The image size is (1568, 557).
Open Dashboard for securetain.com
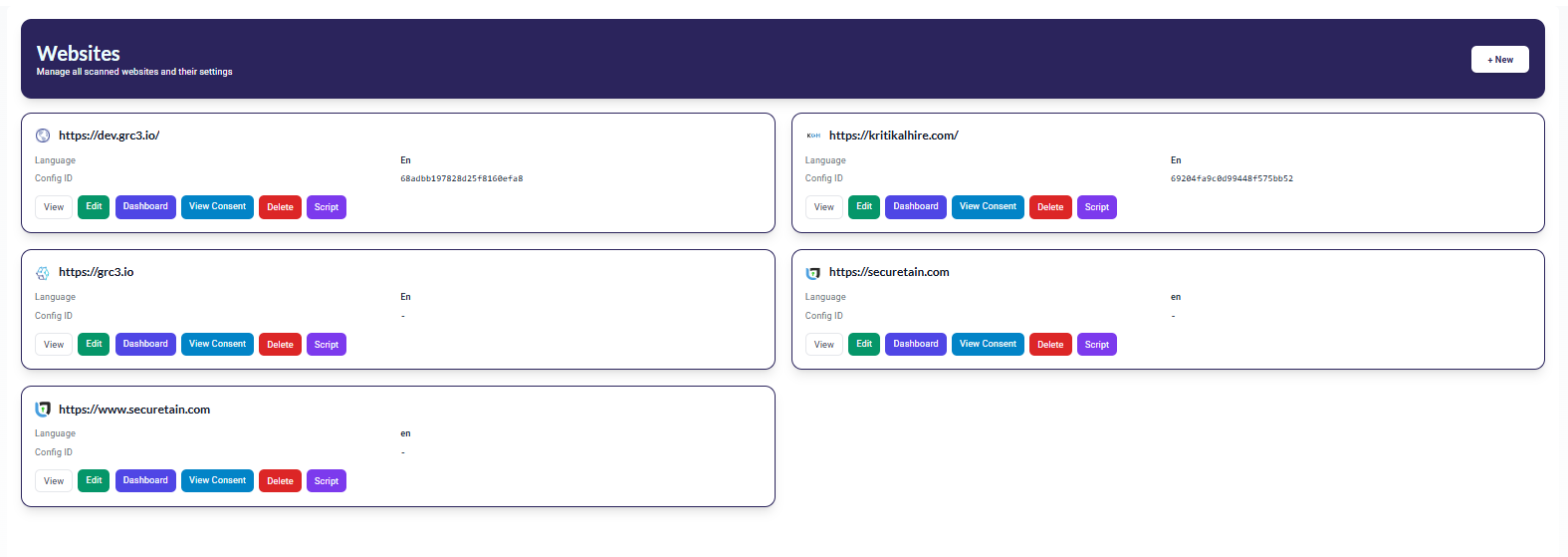(915, 344)
